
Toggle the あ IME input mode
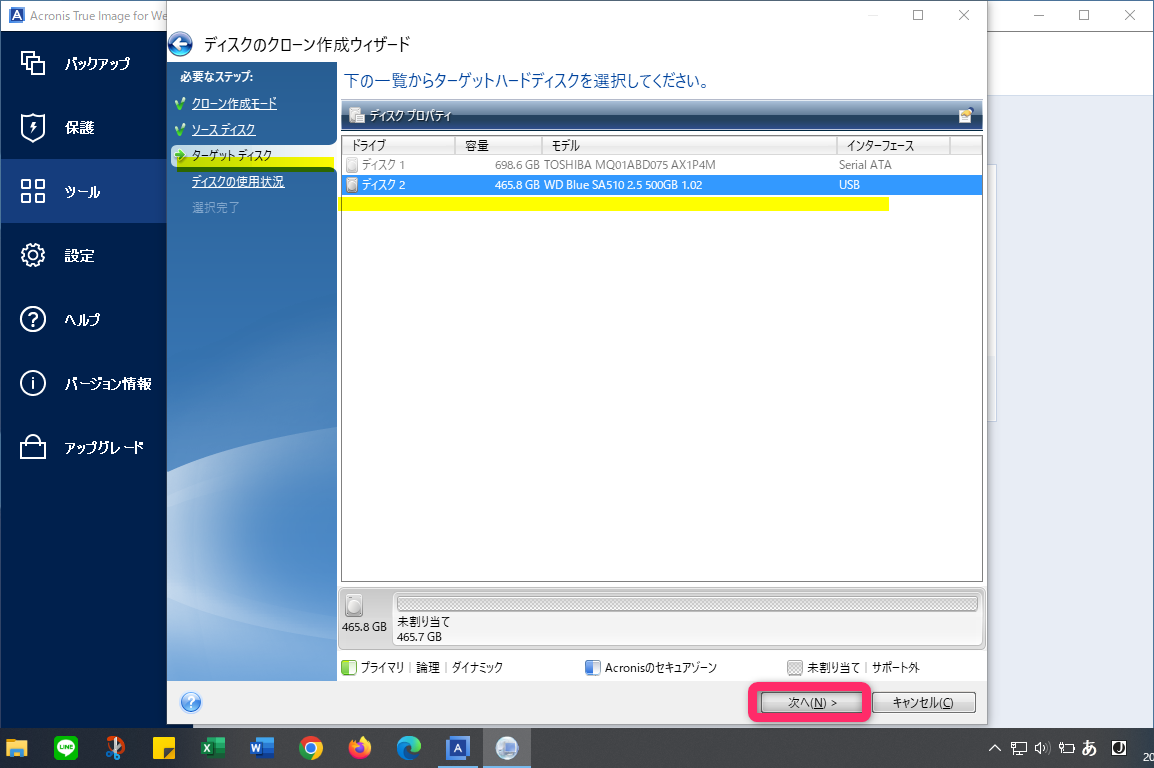(1089, 748)
